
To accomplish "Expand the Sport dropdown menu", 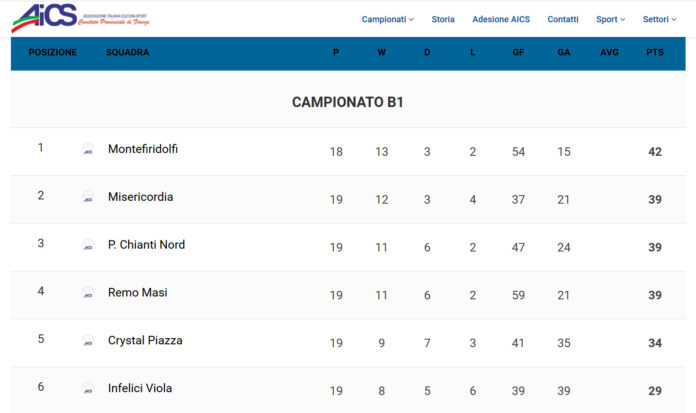I will [x=610, y=19].
